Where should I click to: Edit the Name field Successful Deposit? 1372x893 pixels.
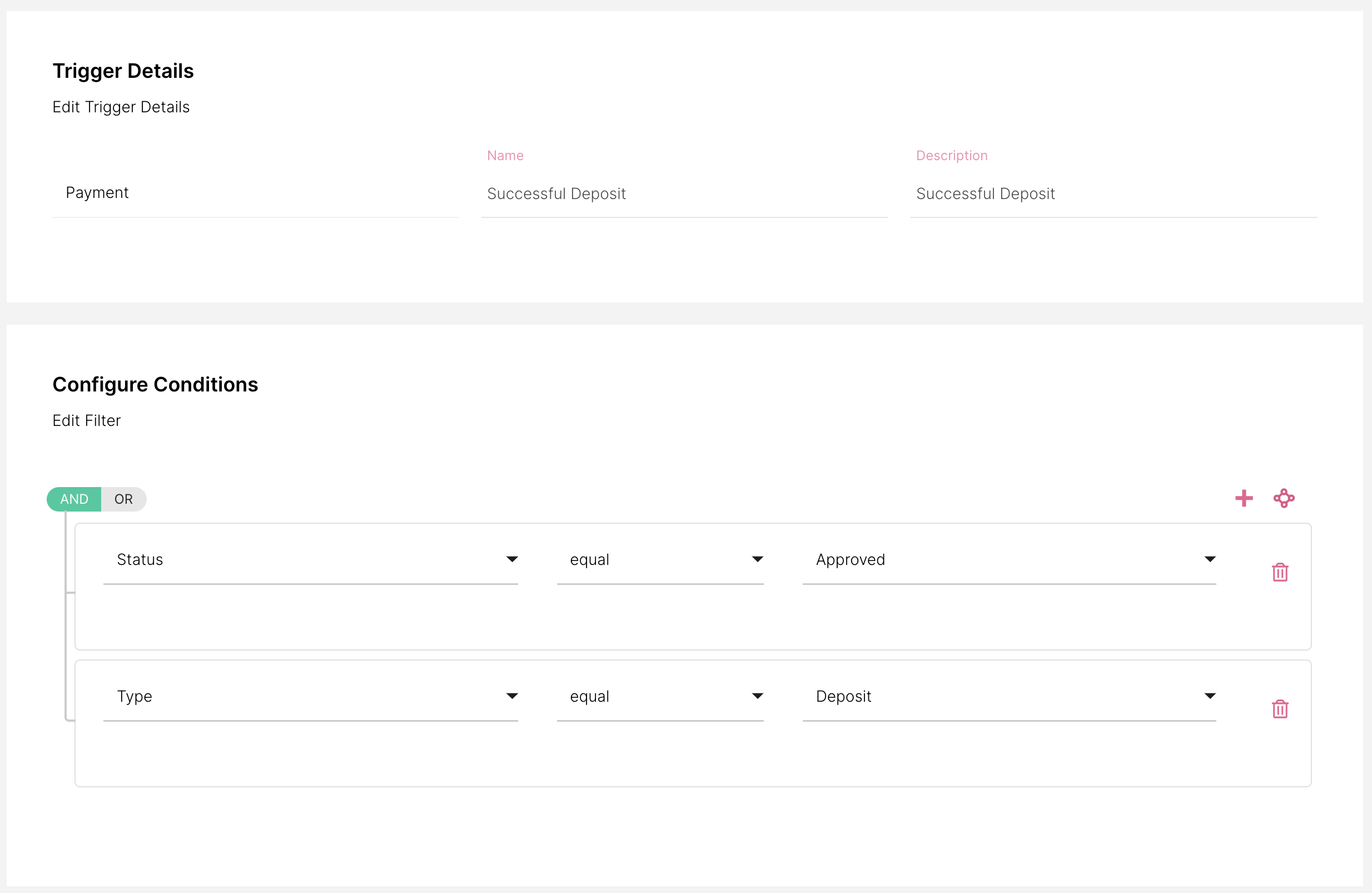coord(684,194)
